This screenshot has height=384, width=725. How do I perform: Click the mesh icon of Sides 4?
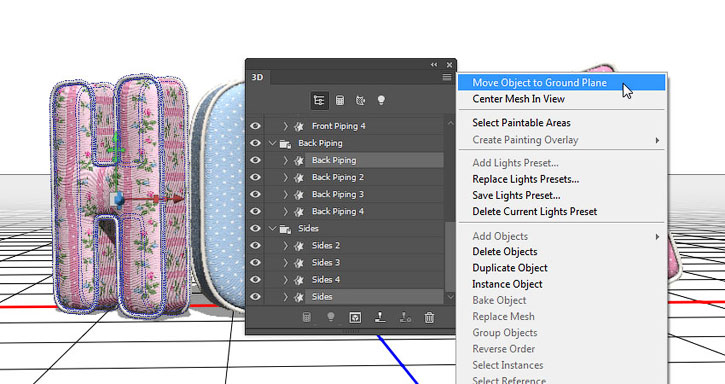299,280
